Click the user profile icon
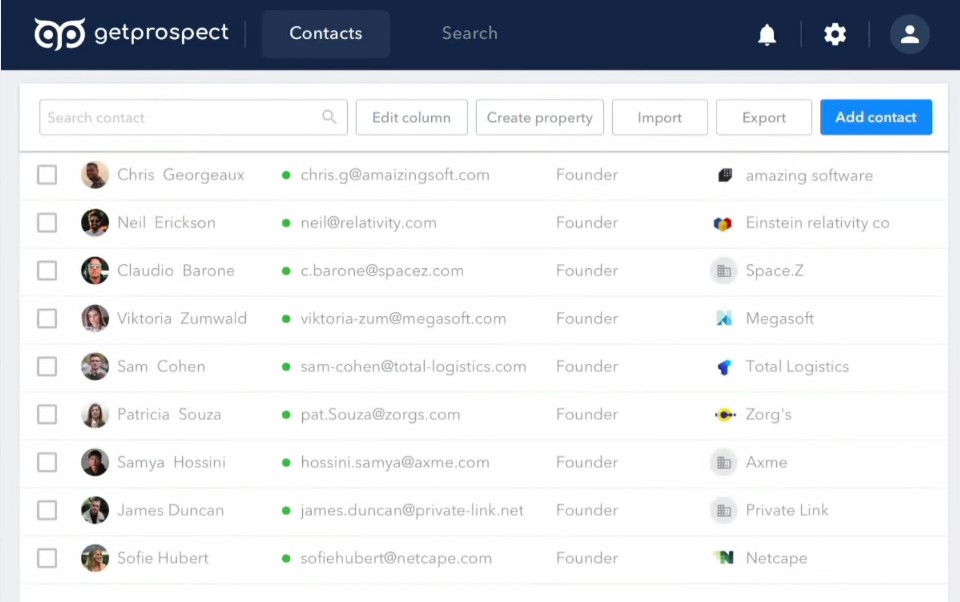The height and width of the screenshot is (602, 960). 909,33
